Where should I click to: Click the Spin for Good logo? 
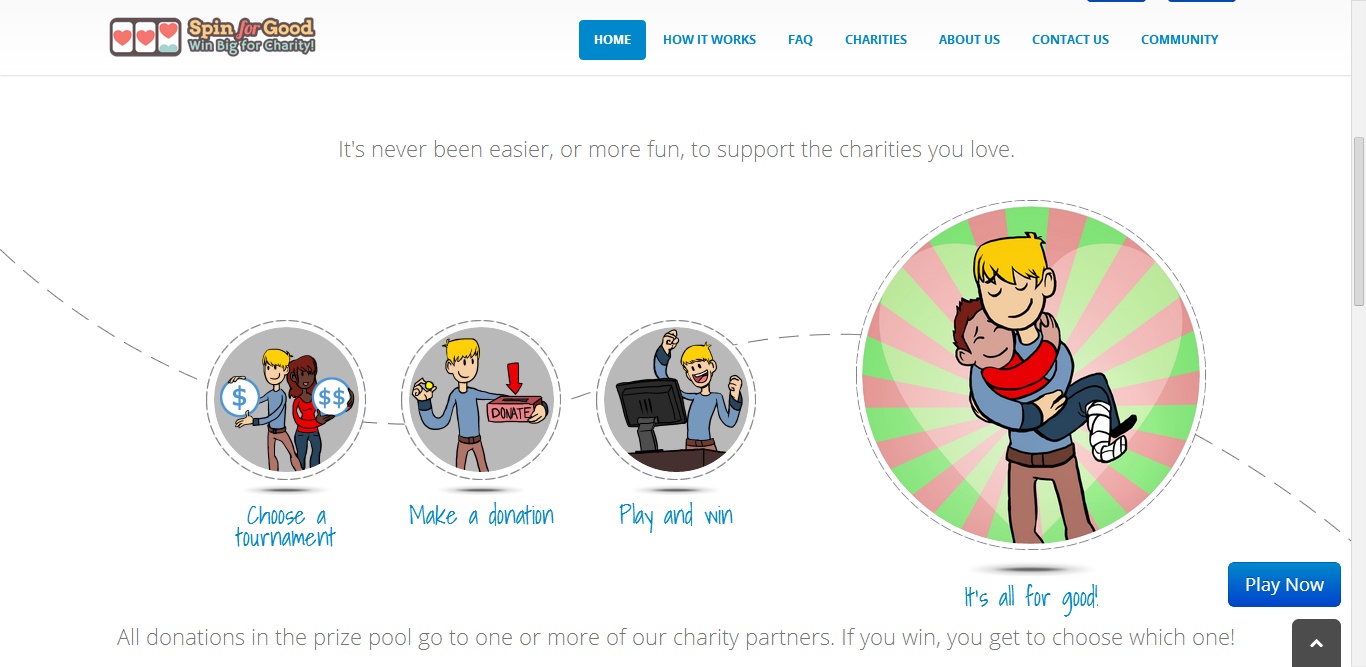pyautogui.click(x=213, y=37)
